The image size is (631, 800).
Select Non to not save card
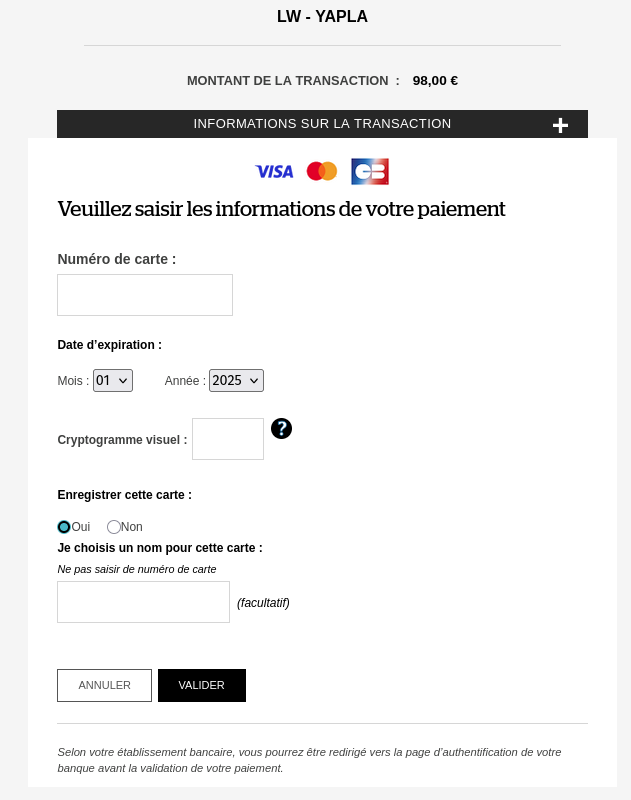pyautogui.click(x=113, y=527)
